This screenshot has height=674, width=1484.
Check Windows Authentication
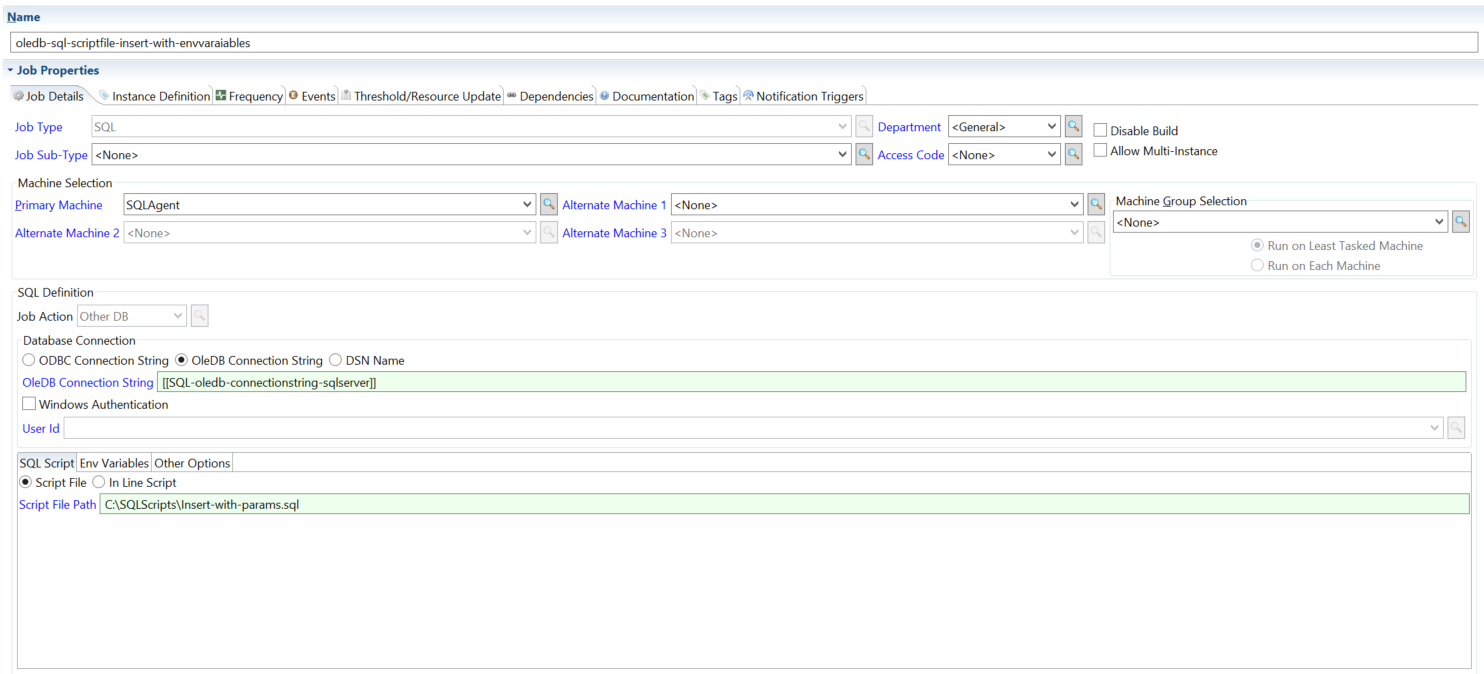[29, 405]
